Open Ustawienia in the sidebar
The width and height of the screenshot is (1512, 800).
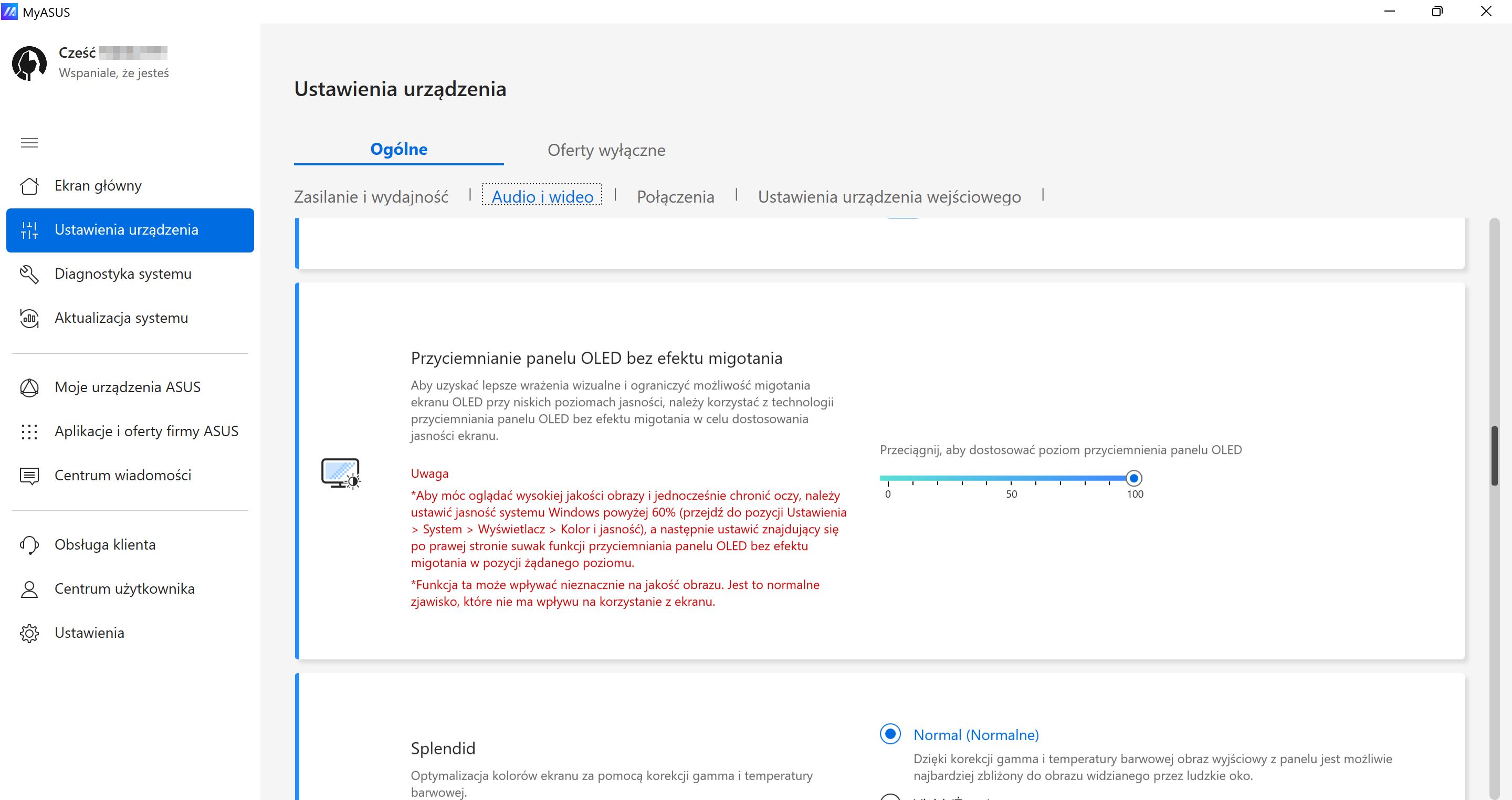pos(130,633)
